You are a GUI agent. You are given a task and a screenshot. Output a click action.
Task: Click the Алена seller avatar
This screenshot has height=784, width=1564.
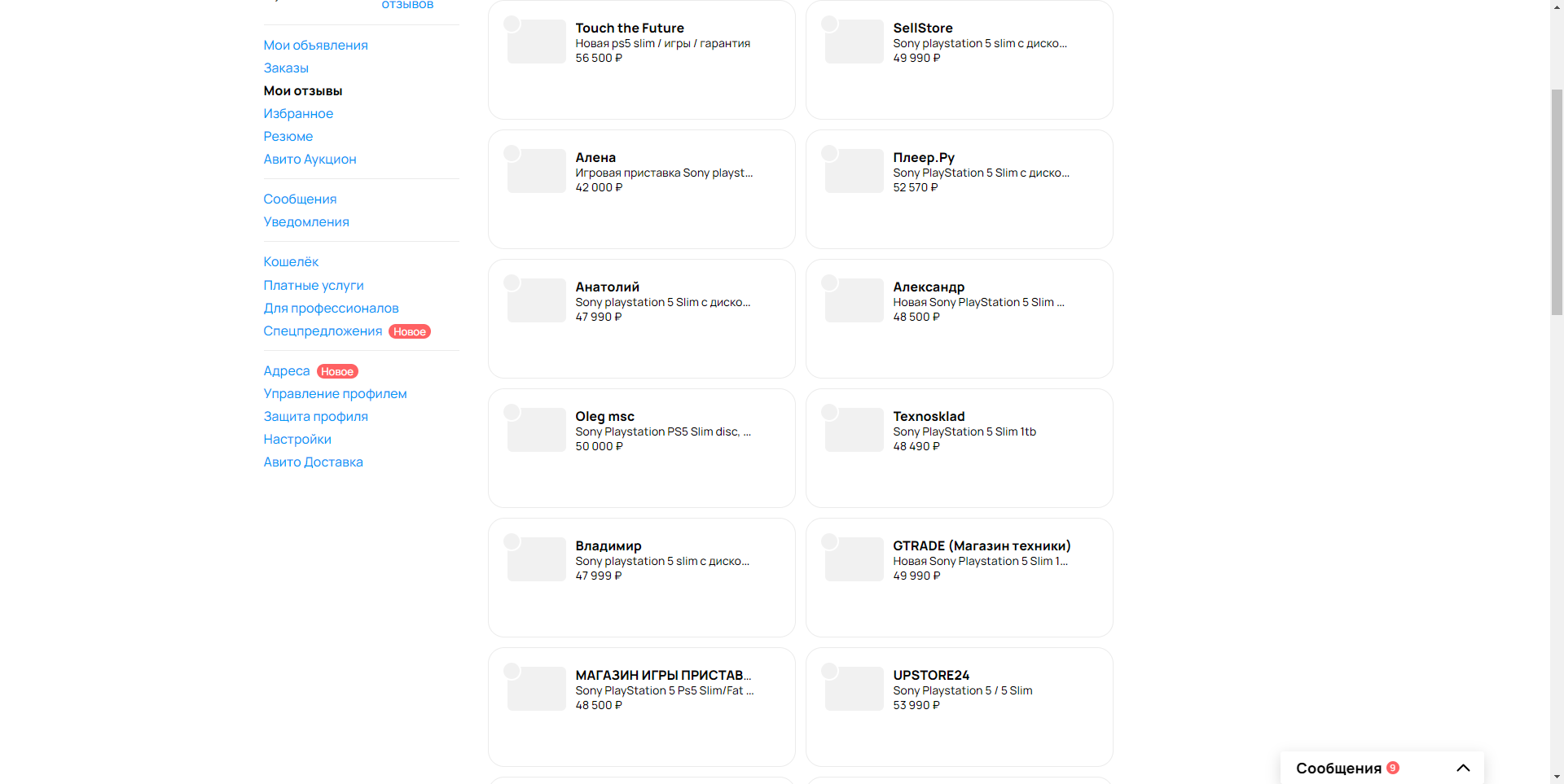point(512,153)
